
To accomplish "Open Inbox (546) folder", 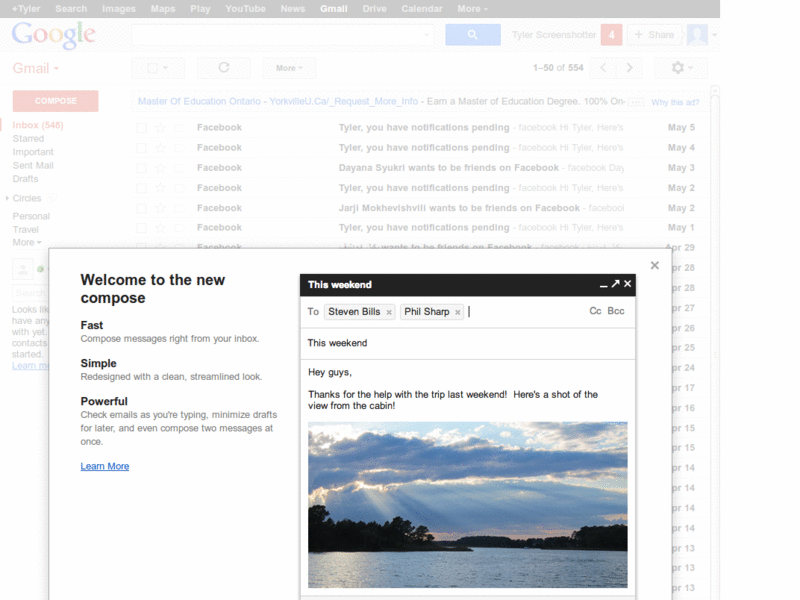I will [38, 125].
